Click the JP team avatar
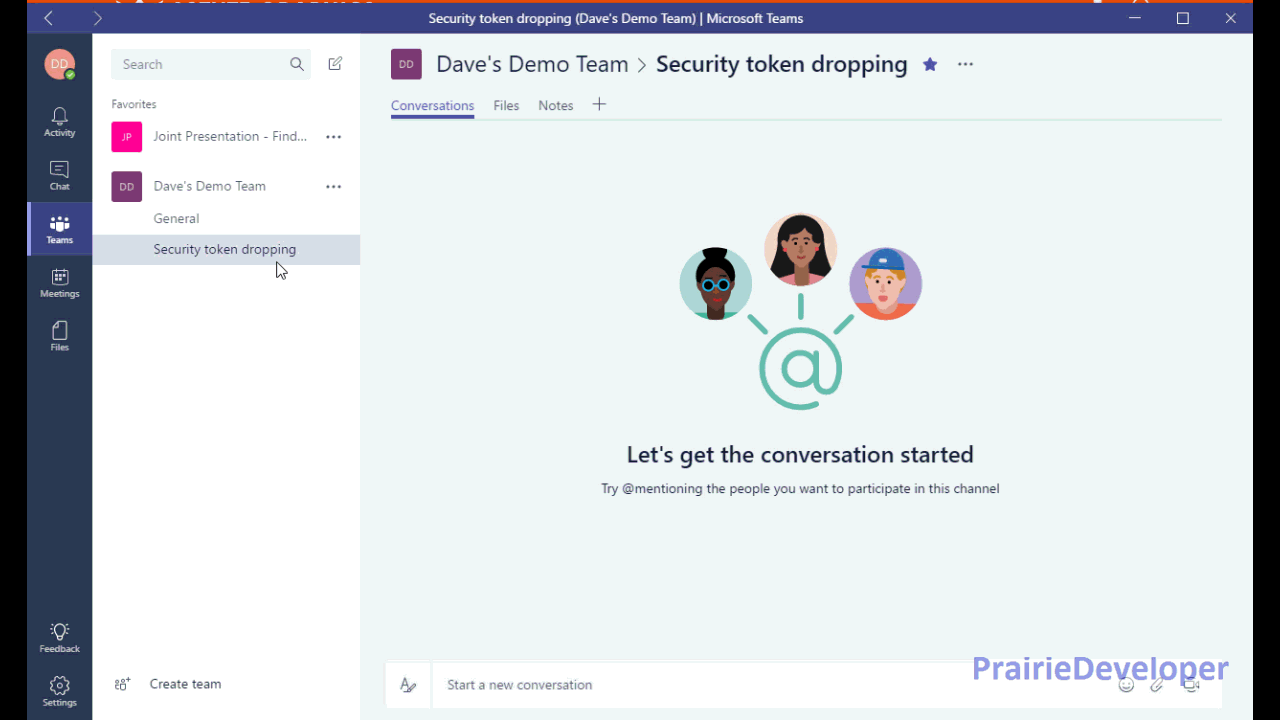 click(127, 137)
